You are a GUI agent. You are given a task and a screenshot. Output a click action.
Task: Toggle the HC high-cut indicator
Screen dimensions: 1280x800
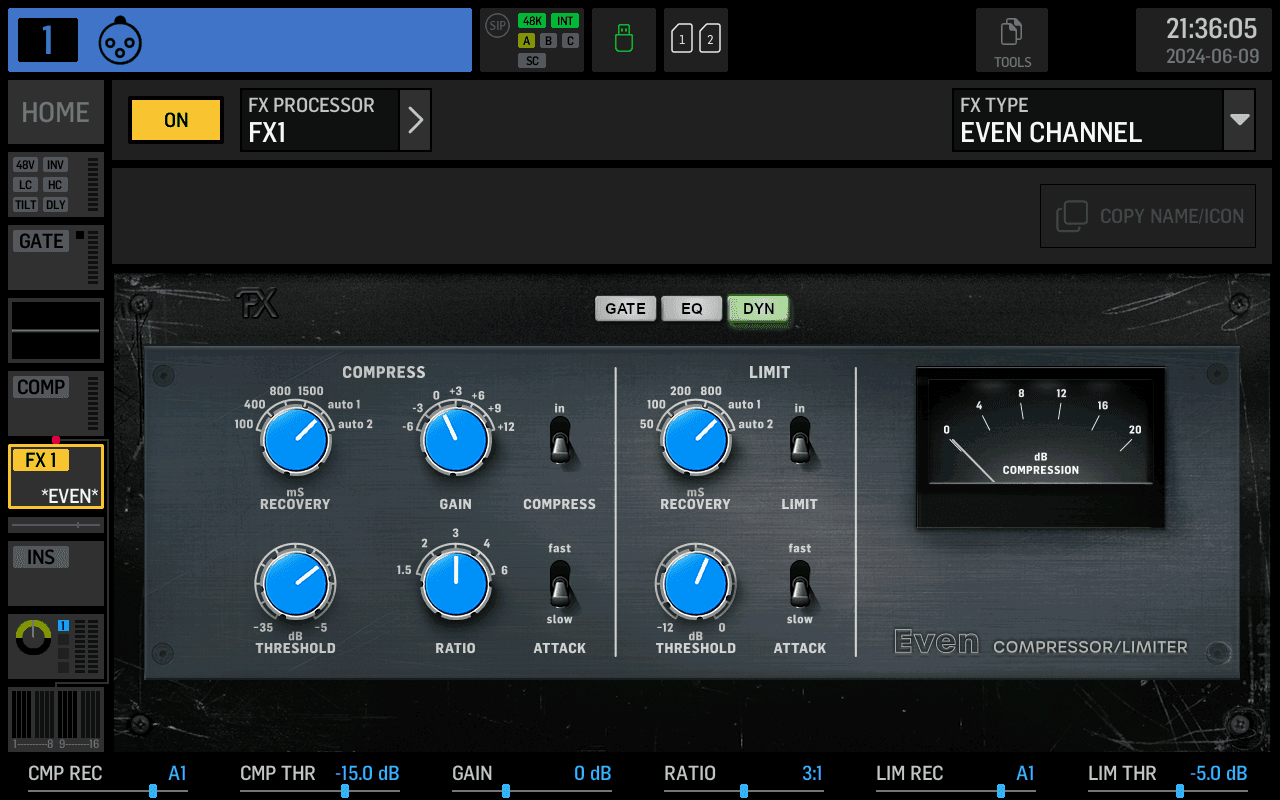pos(55,185)
